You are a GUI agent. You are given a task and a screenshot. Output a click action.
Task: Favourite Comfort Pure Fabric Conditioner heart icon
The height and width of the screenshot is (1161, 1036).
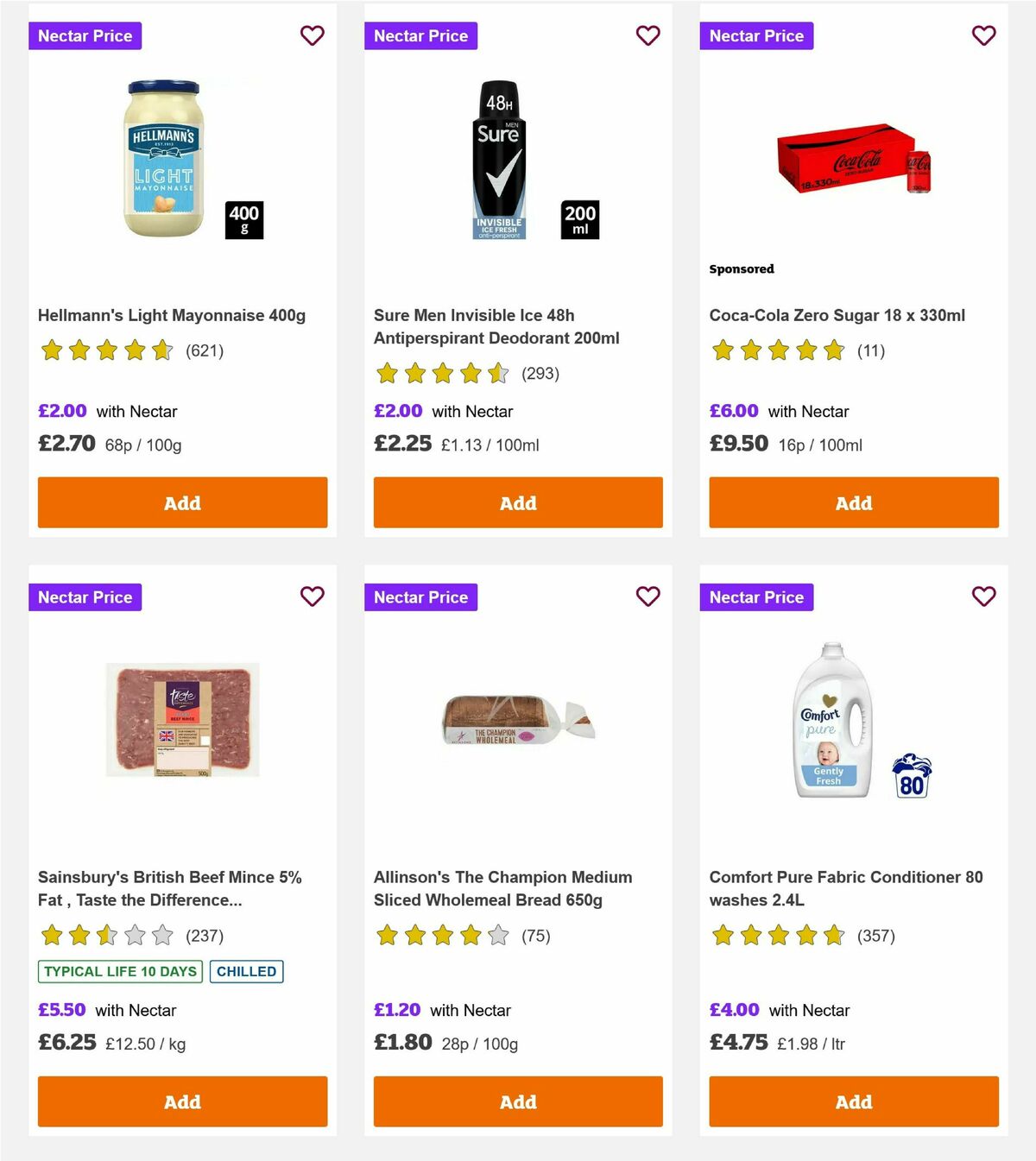coord(983,596)
